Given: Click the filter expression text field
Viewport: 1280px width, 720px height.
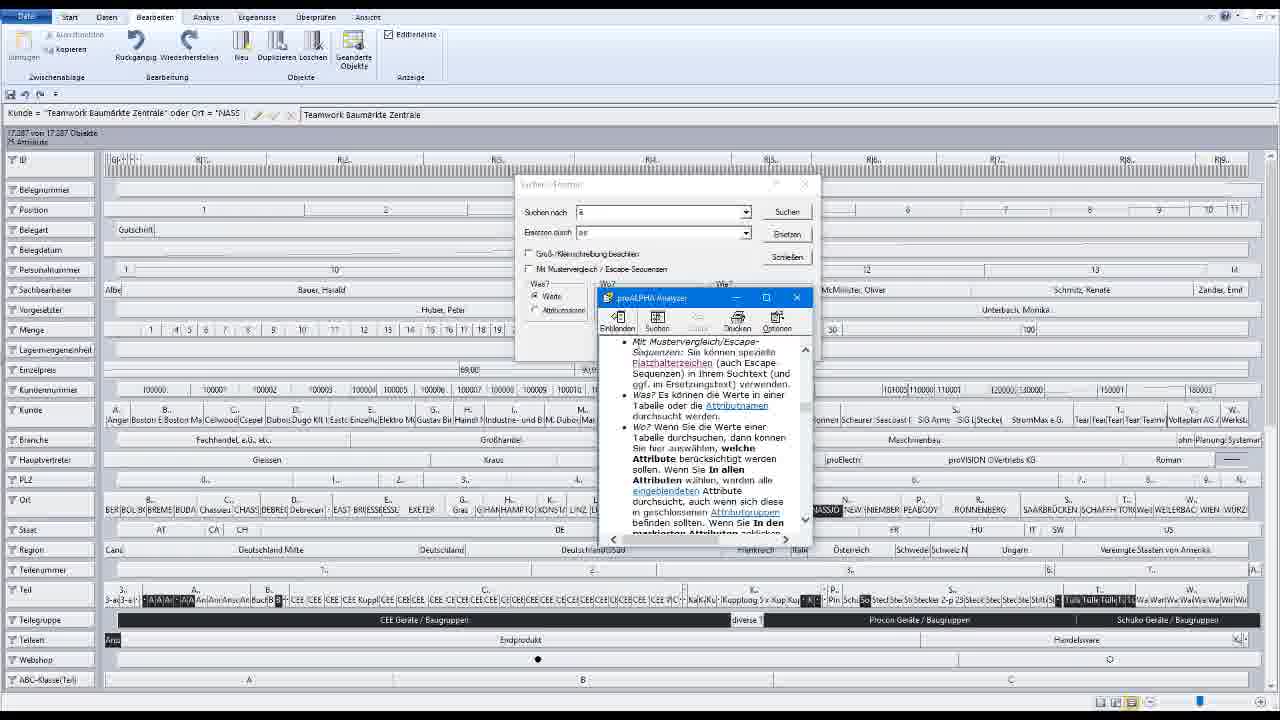Looking at the screenshot, I should (x=124, y=114).
